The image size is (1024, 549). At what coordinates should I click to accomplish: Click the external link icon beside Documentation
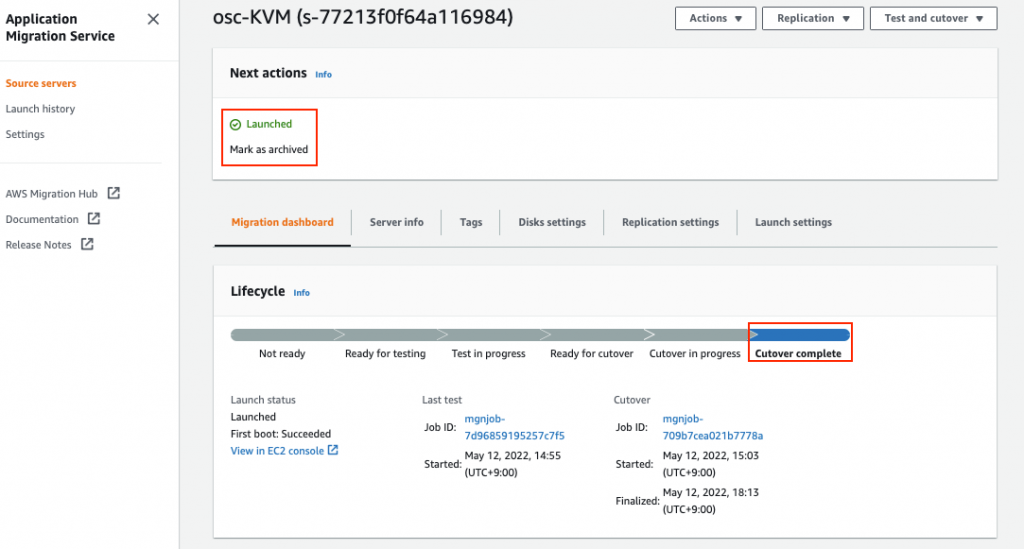94,219
